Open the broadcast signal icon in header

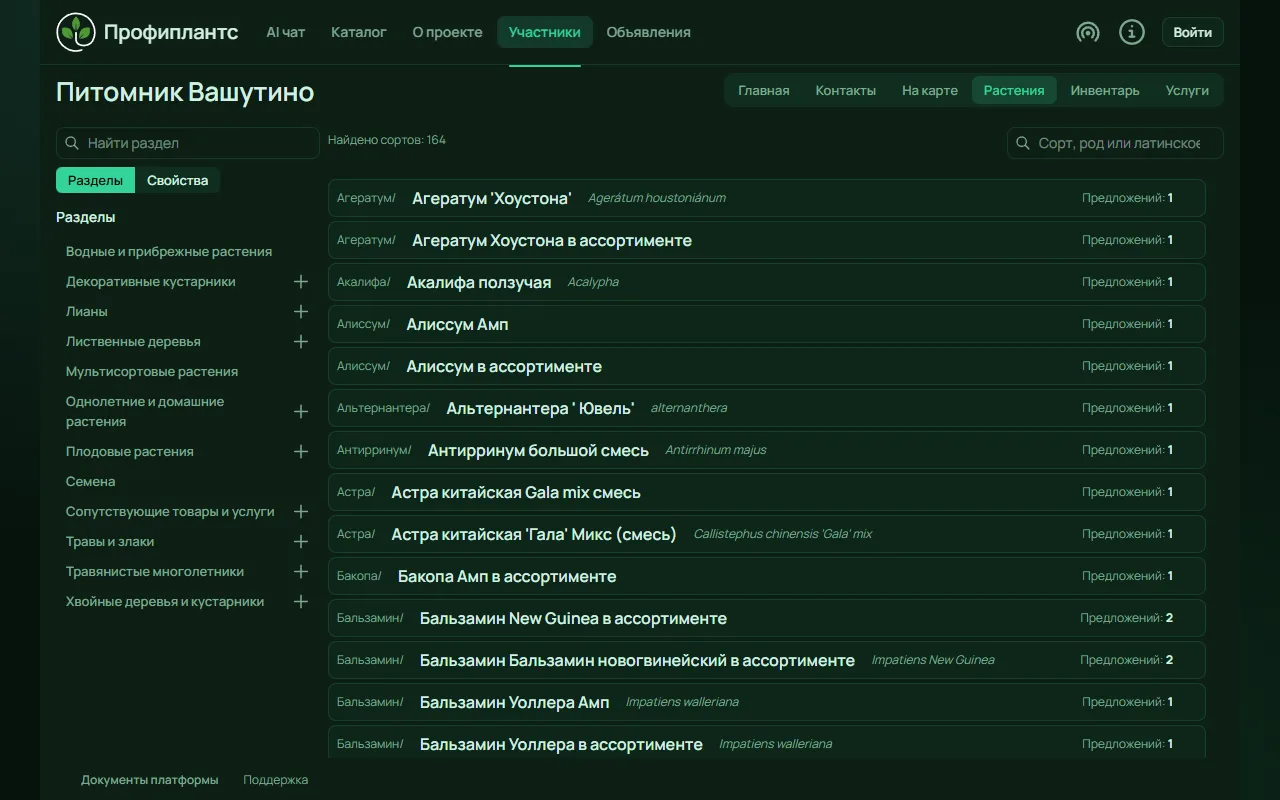pos(1088,32)
